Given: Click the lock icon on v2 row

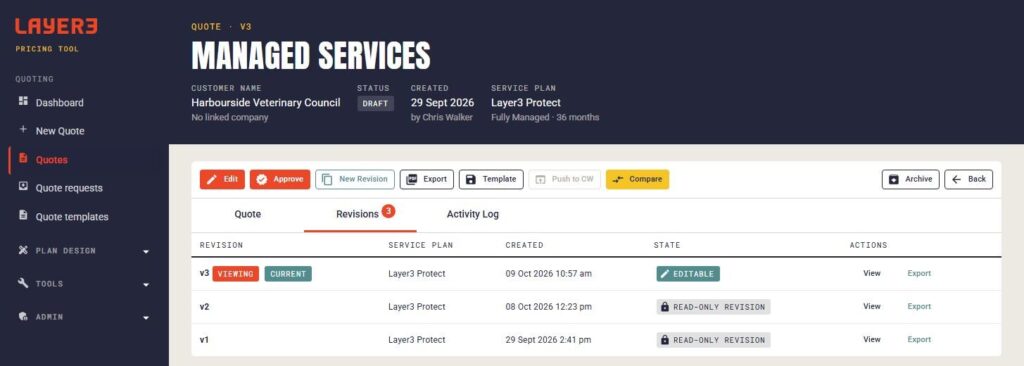Looking at the screenshot, I should 665,307.
